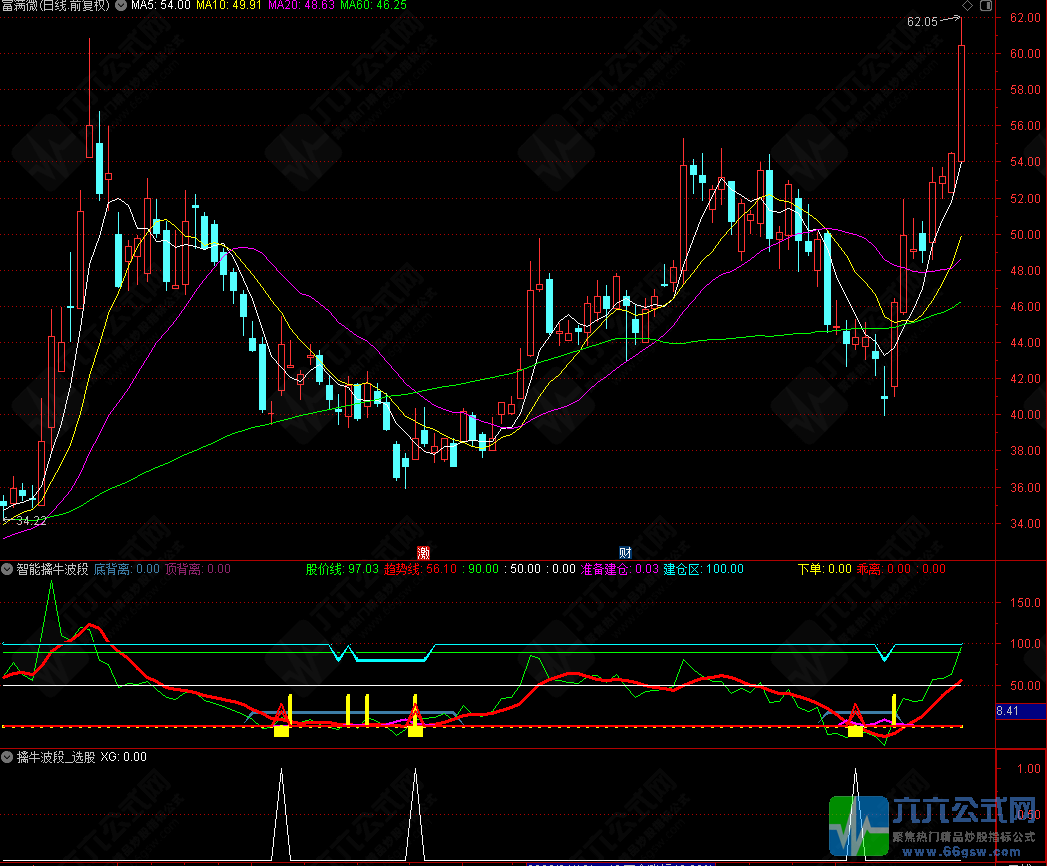1047x866 pixels.
Task: Click the 1.00 label on the selection axis
Action: coord(1028,769)
